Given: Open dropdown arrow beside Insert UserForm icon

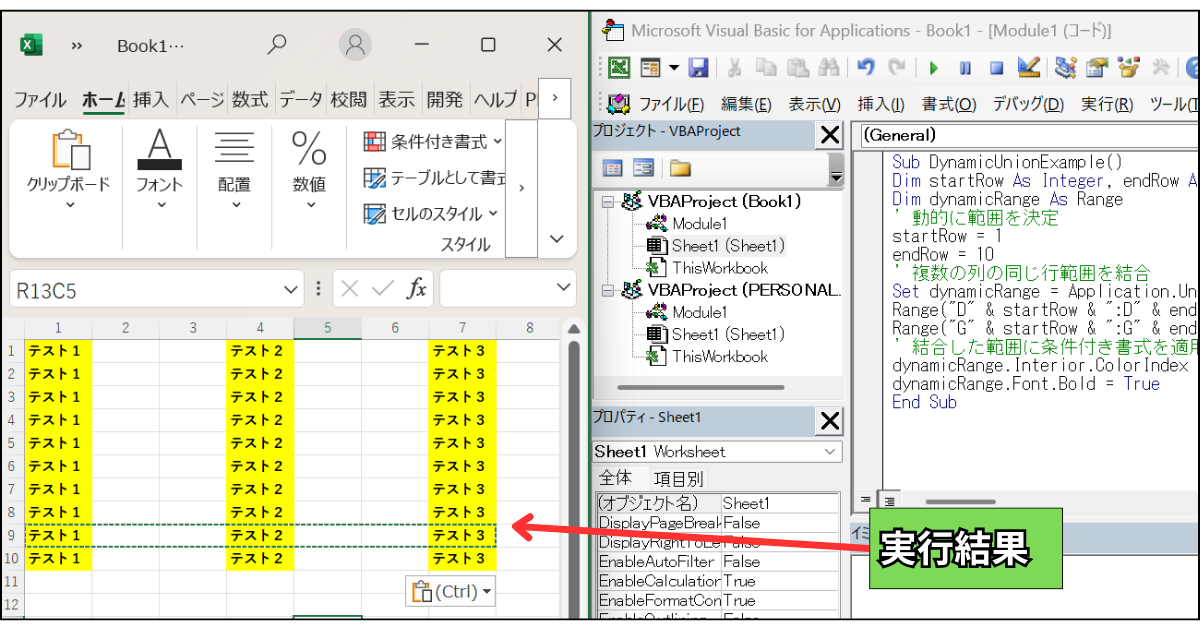Looking at the screenshot, I should 673,68.
